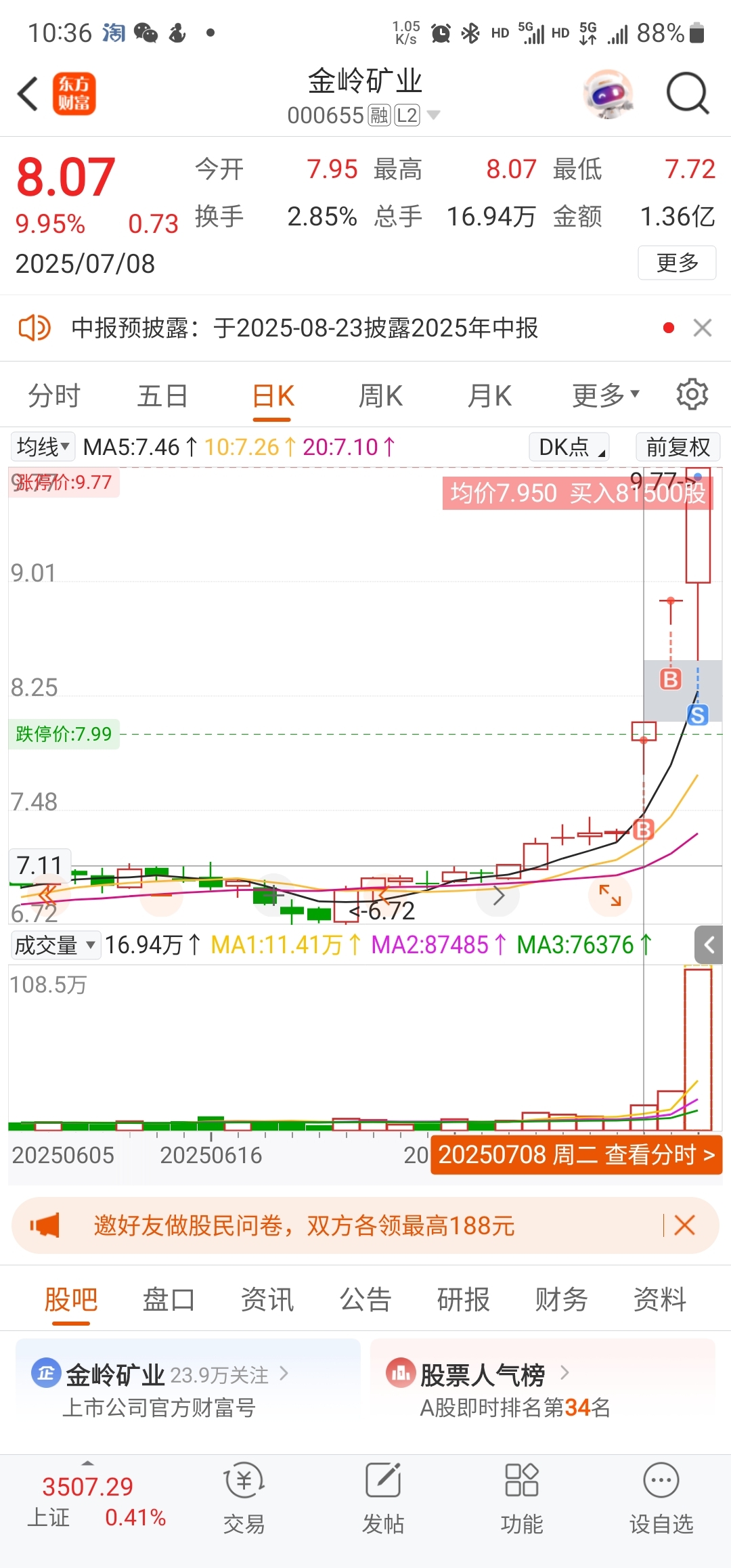Viewport: 731px width, 1568px height.
Task: Open chart settings gear
Action: coord(692,394)
